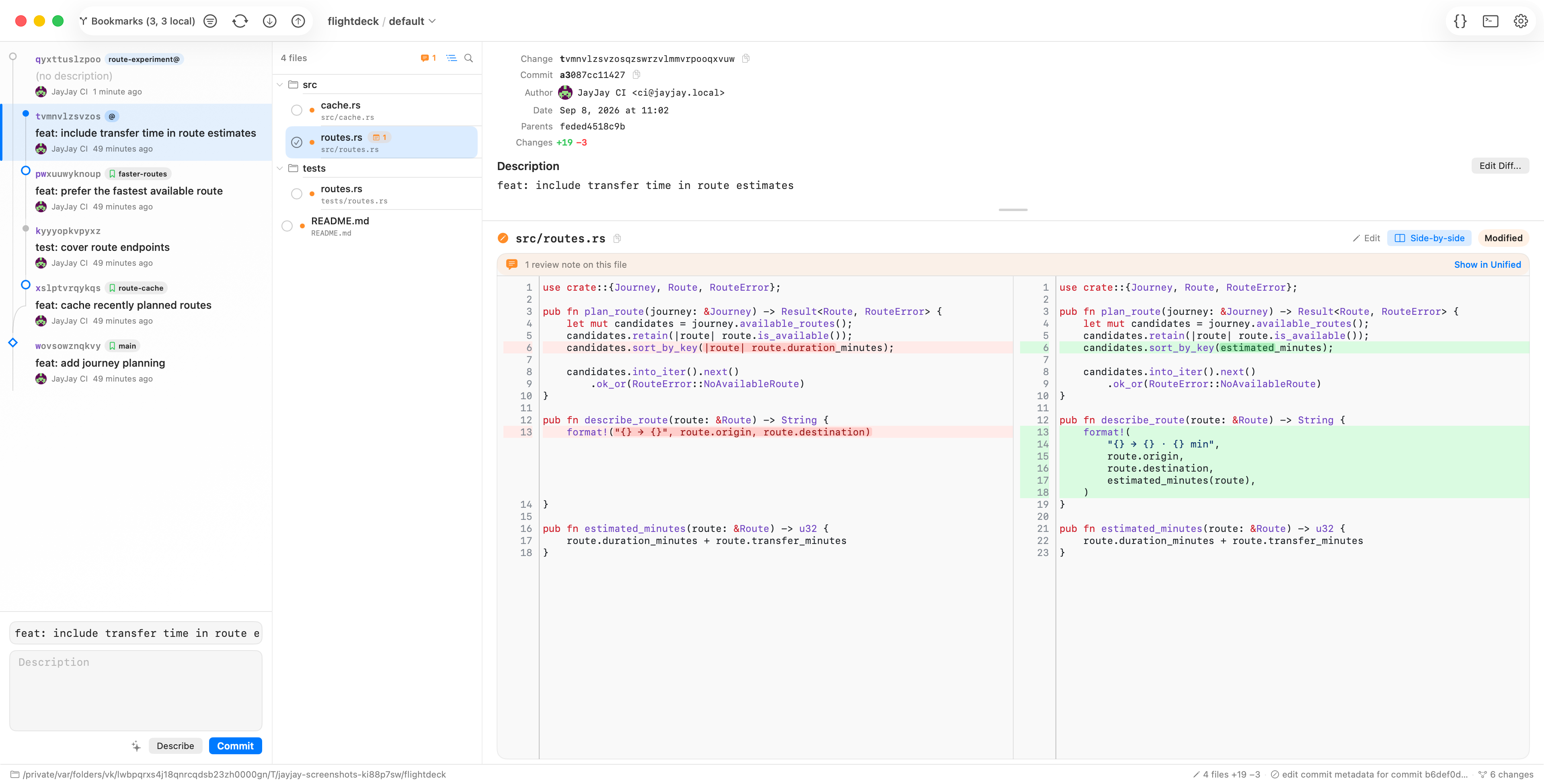
Task: Click the revset filter lines icon
Action: pos(210,21)
